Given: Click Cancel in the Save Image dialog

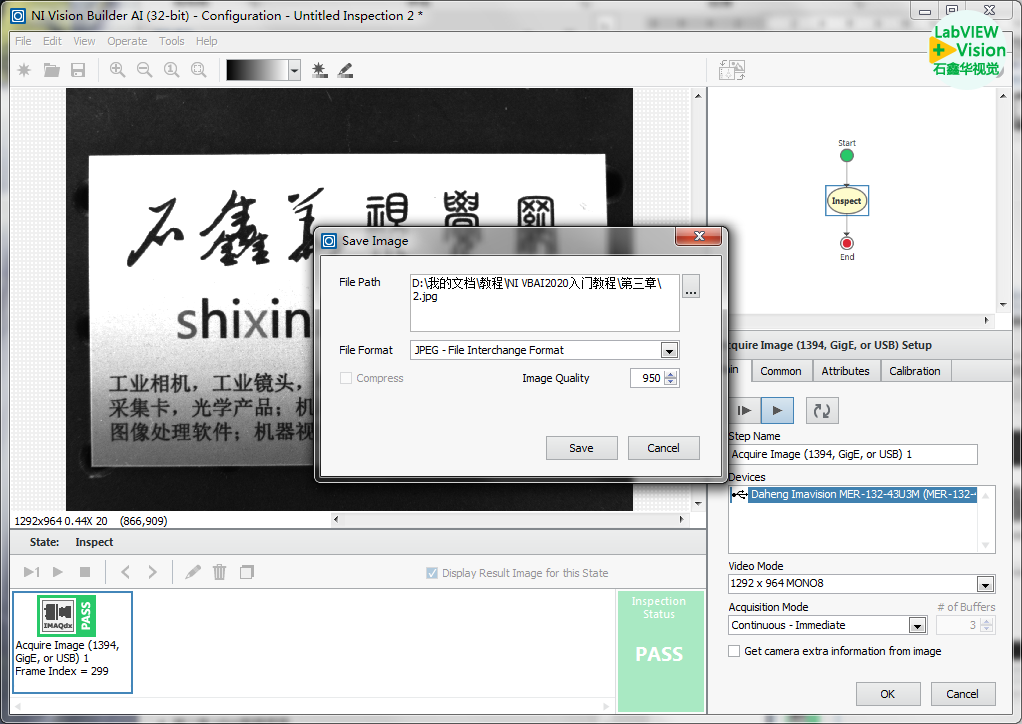Looking at the screenshot, I should coord(663,448).
